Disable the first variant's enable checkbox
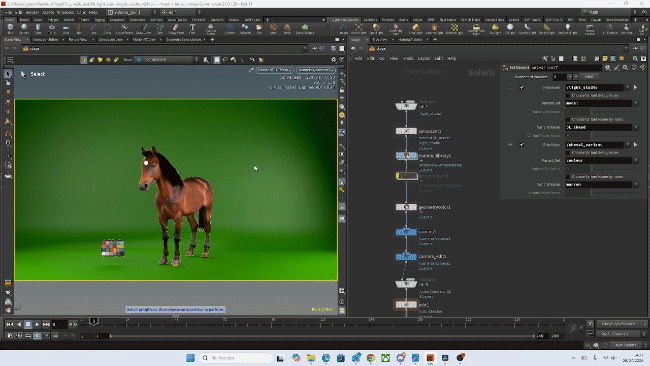 point(521,87)
